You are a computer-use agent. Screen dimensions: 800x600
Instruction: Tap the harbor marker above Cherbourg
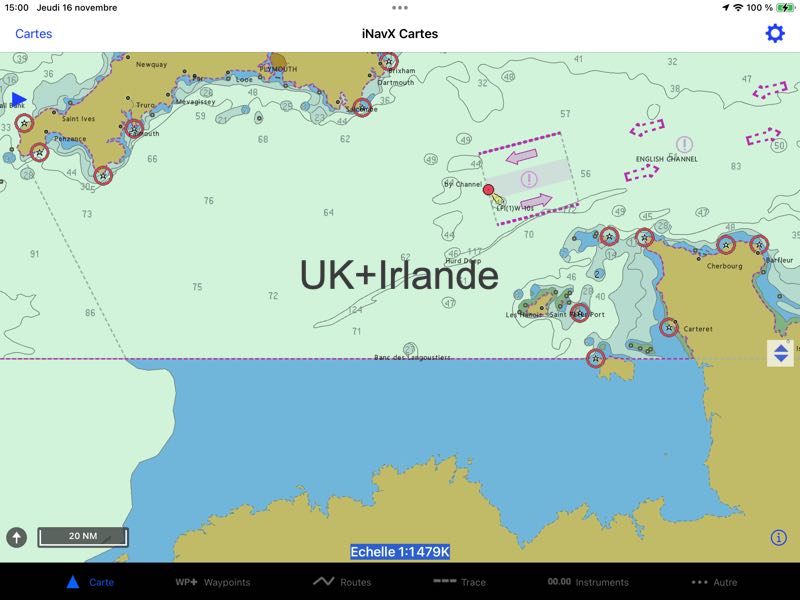(726, 245)
